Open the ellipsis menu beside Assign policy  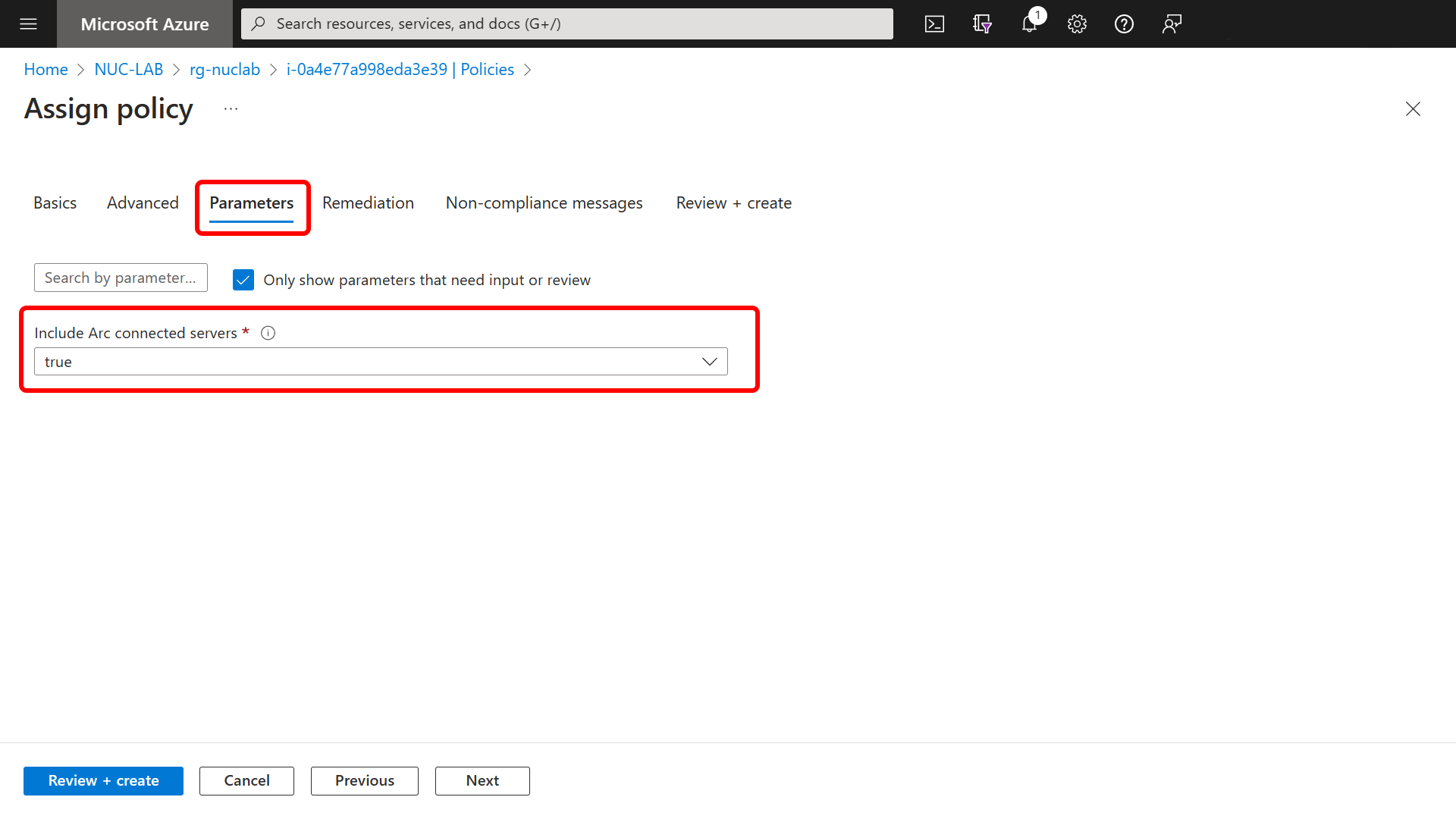coord(231,109)
